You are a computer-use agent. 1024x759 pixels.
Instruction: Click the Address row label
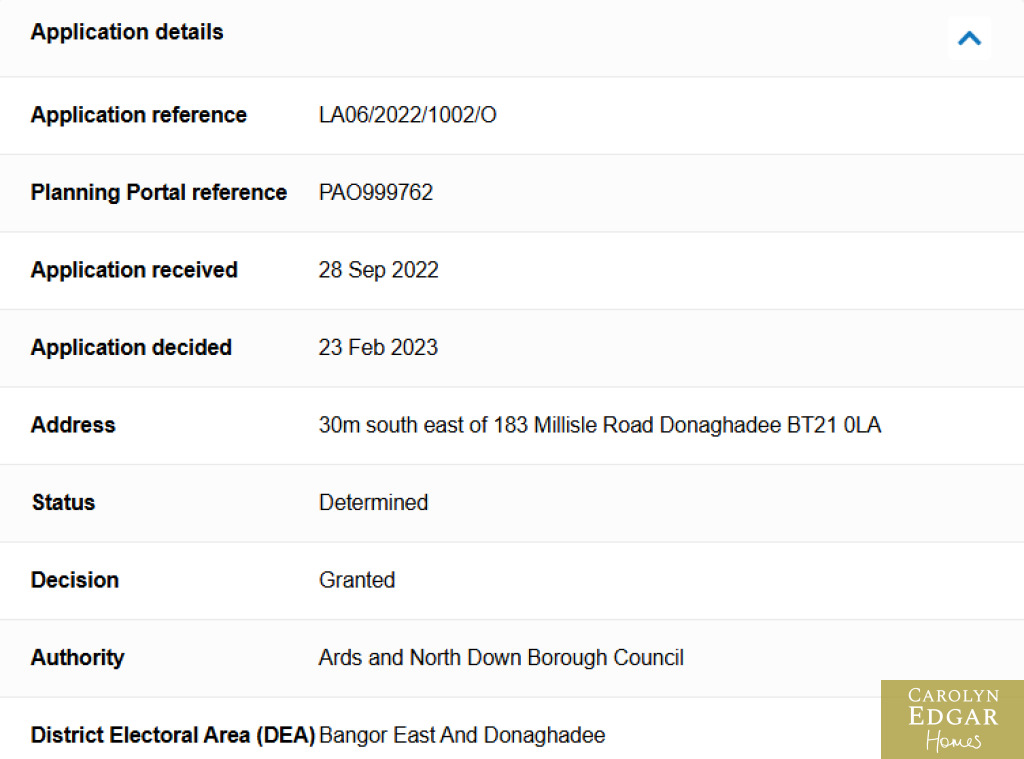[73, 425]
